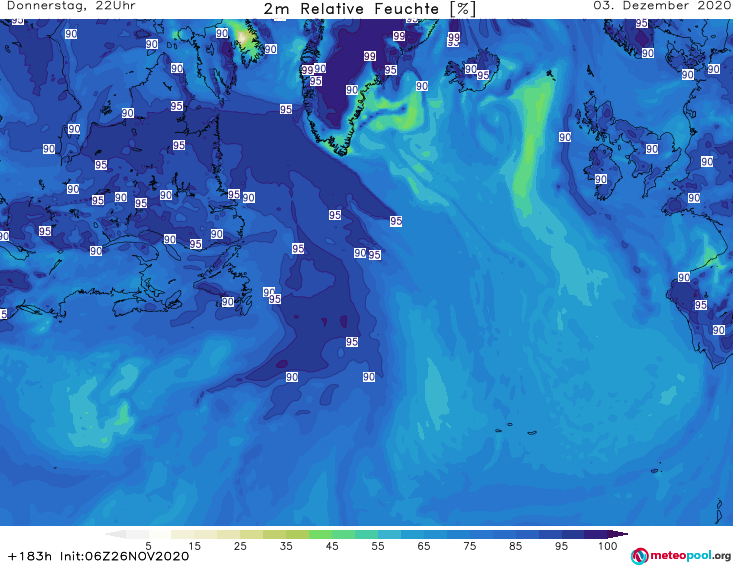This screenshot has height=566, width=733.
Task: Click the meteopool circular logo icon
Action: 639,556
